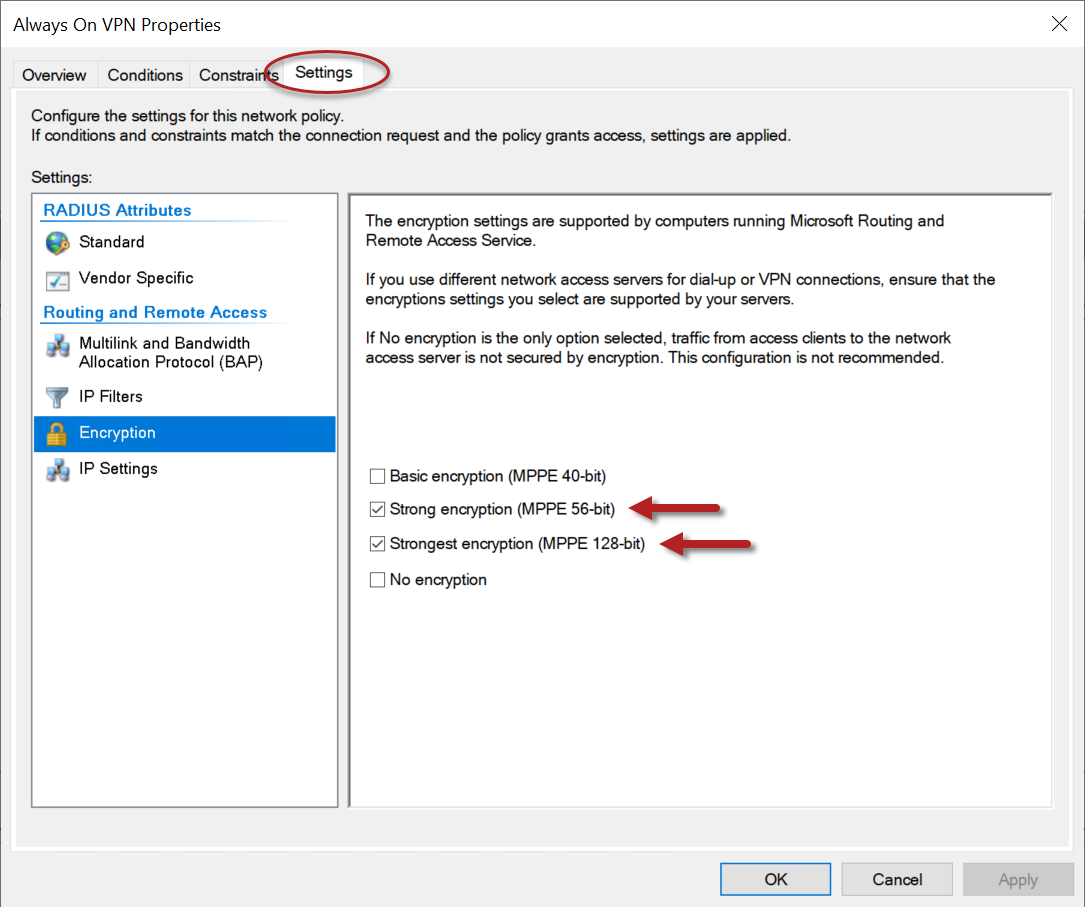The height and width of the screenshot is (907, 1085).
Task: Confirm changes with the OK button
Action: (776, 879)
